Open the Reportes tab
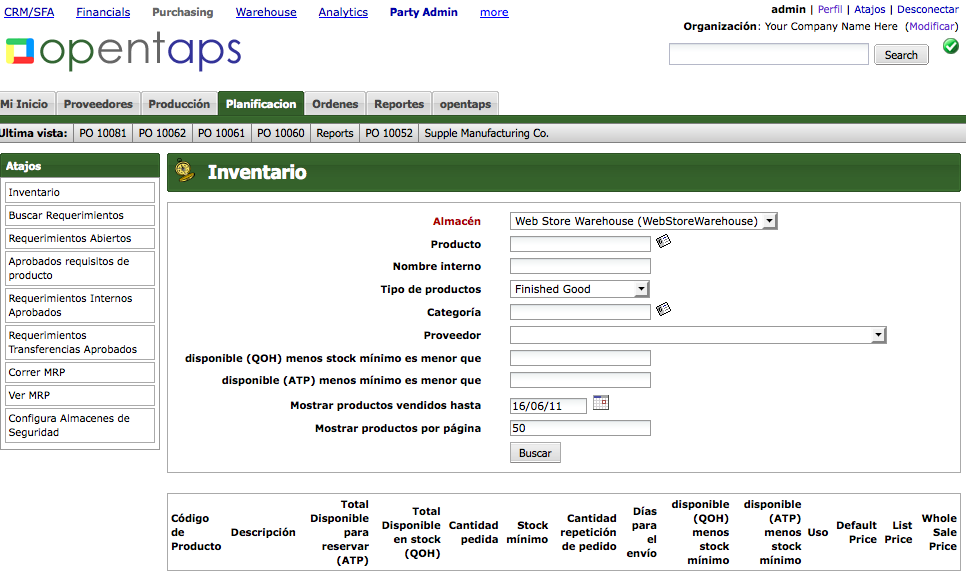 [399, 104]
